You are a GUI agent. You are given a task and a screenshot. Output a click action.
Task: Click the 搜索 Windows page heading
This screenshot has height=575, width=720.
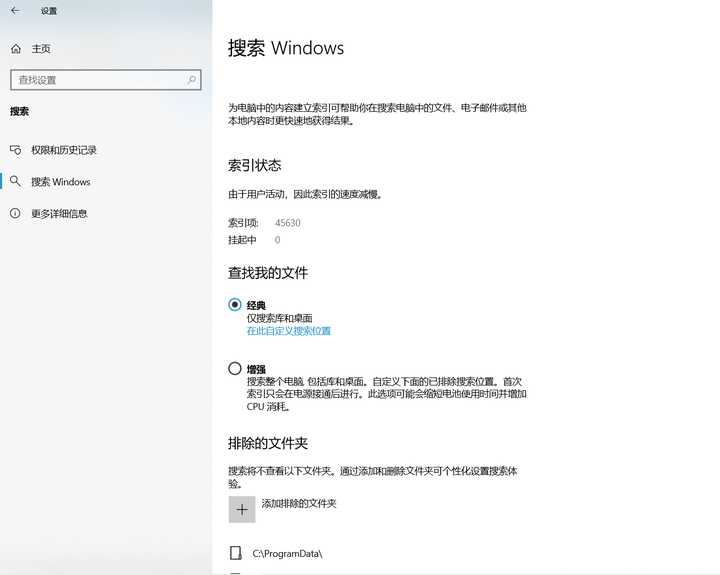pos(286,48)
